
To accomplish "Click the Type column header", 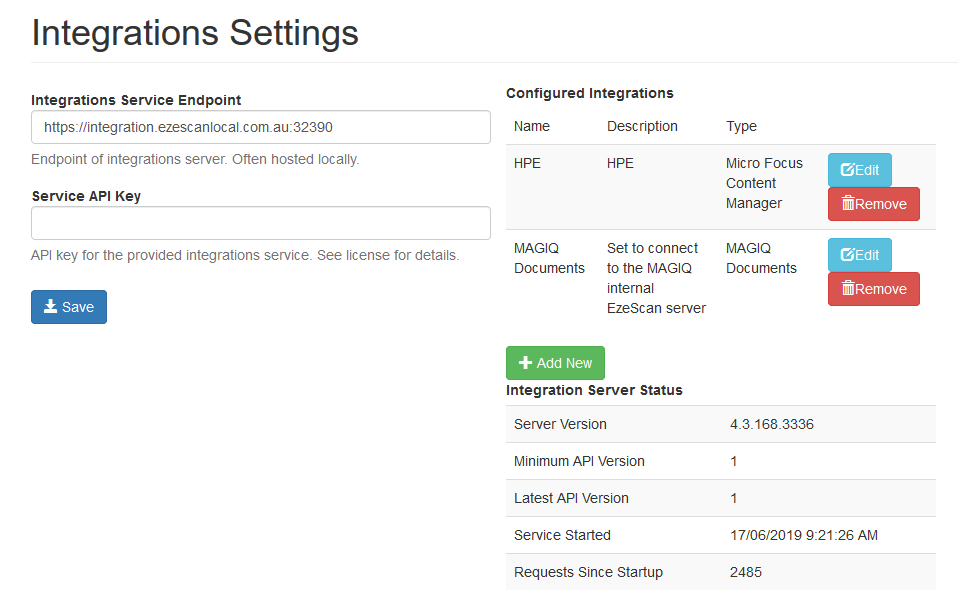I will point(741,126).
